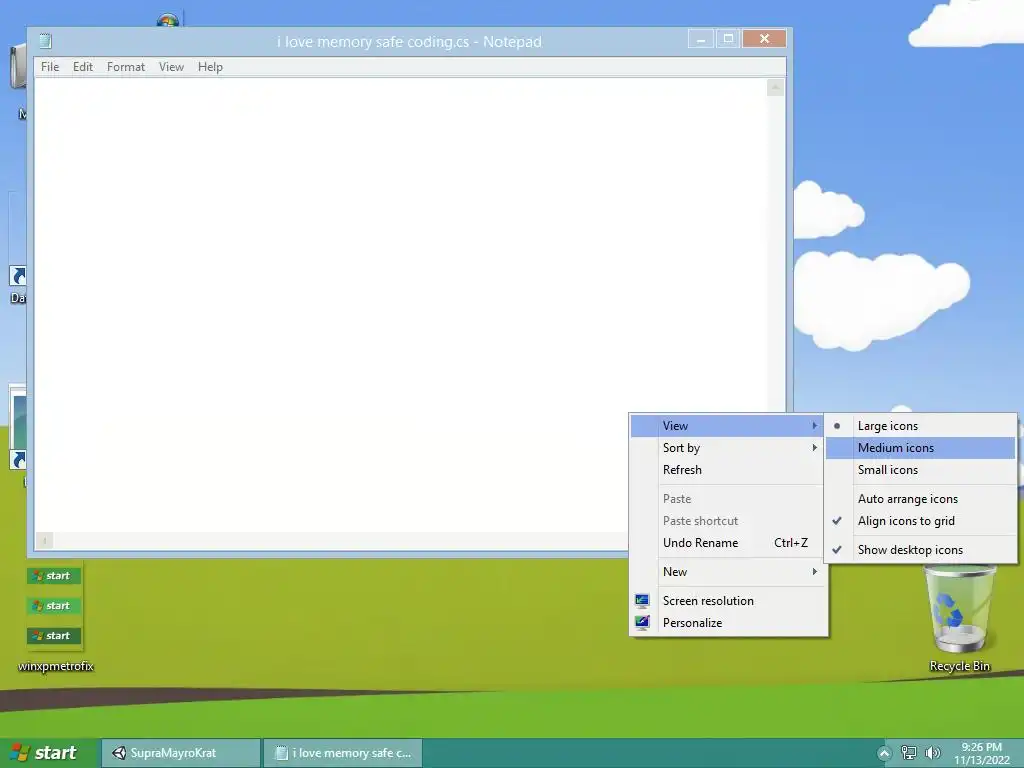Click the vertical scrollbar up arrow
This screenshot has height=768, width=1024.
[x=775, y=88]
